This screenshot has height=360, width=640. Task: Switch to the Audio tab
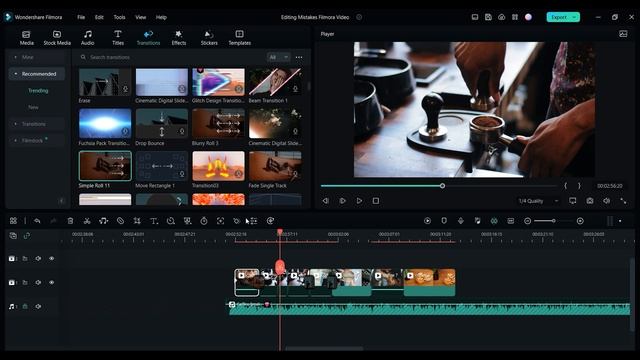point(87,38)
